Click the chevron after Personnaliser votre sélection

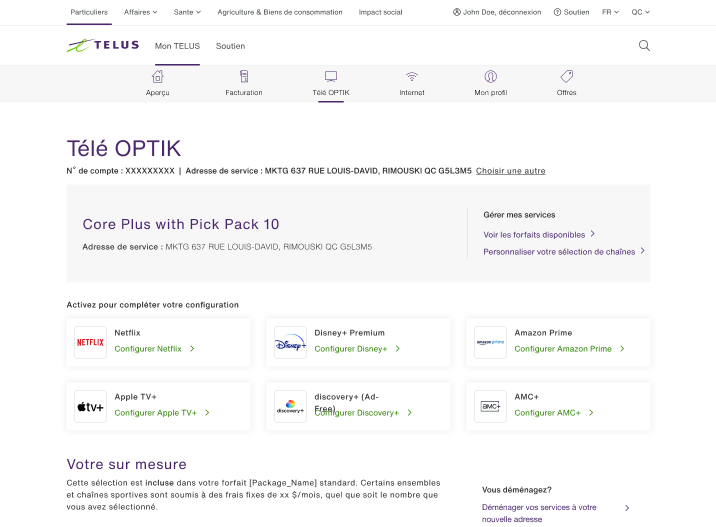pos(642,251)
